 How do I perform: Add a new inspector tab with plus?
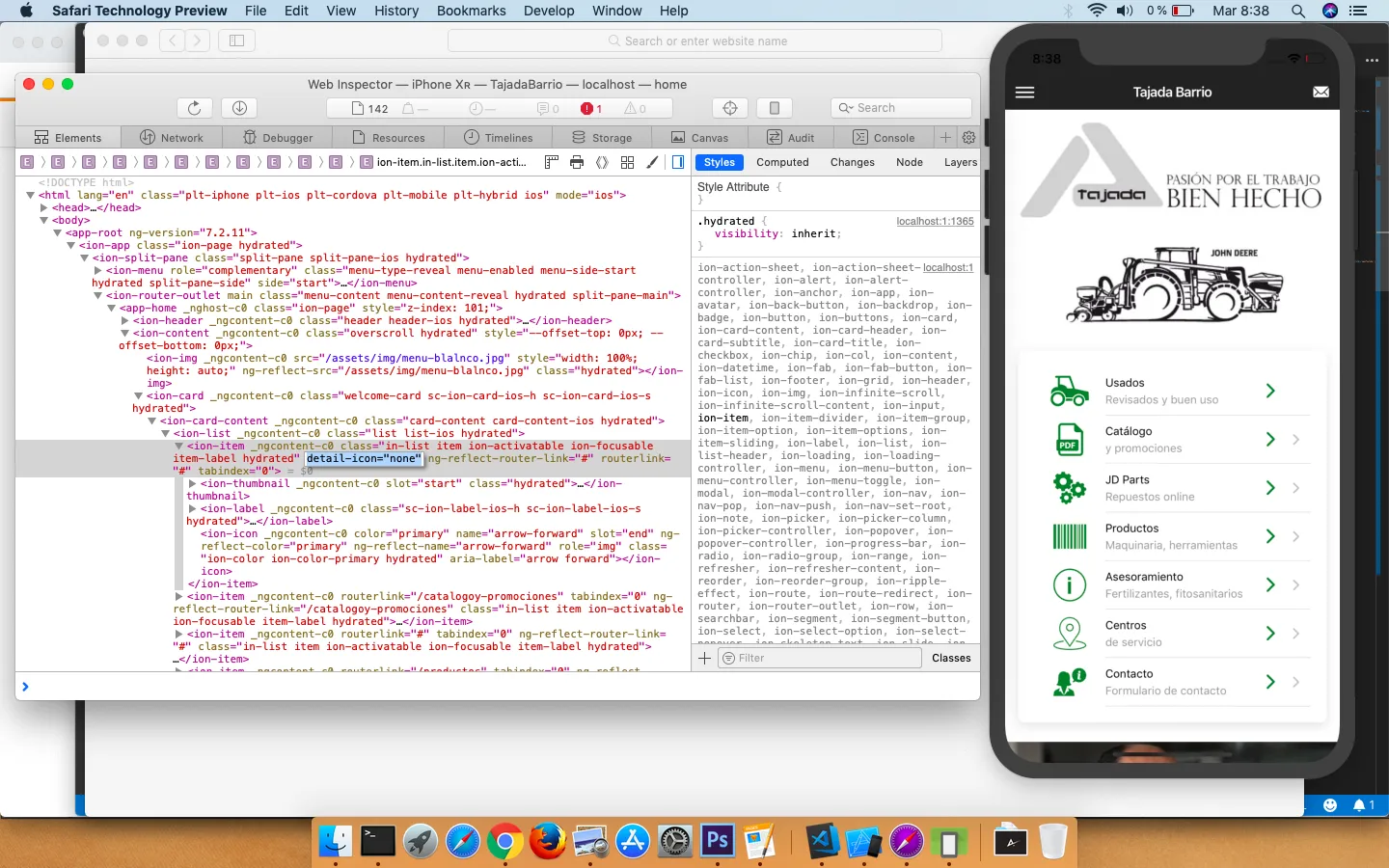pos(946,138)
